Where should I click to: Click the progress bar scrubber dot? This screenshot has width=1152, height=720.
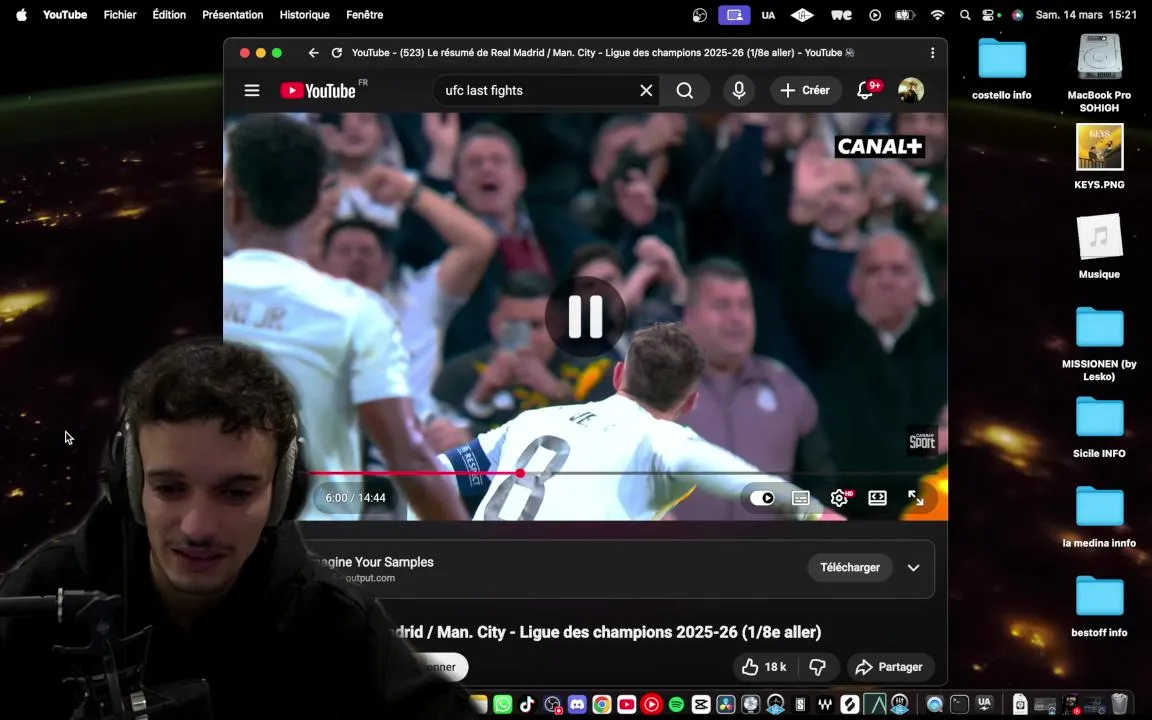pyautogui.click(x=520, y=473)
